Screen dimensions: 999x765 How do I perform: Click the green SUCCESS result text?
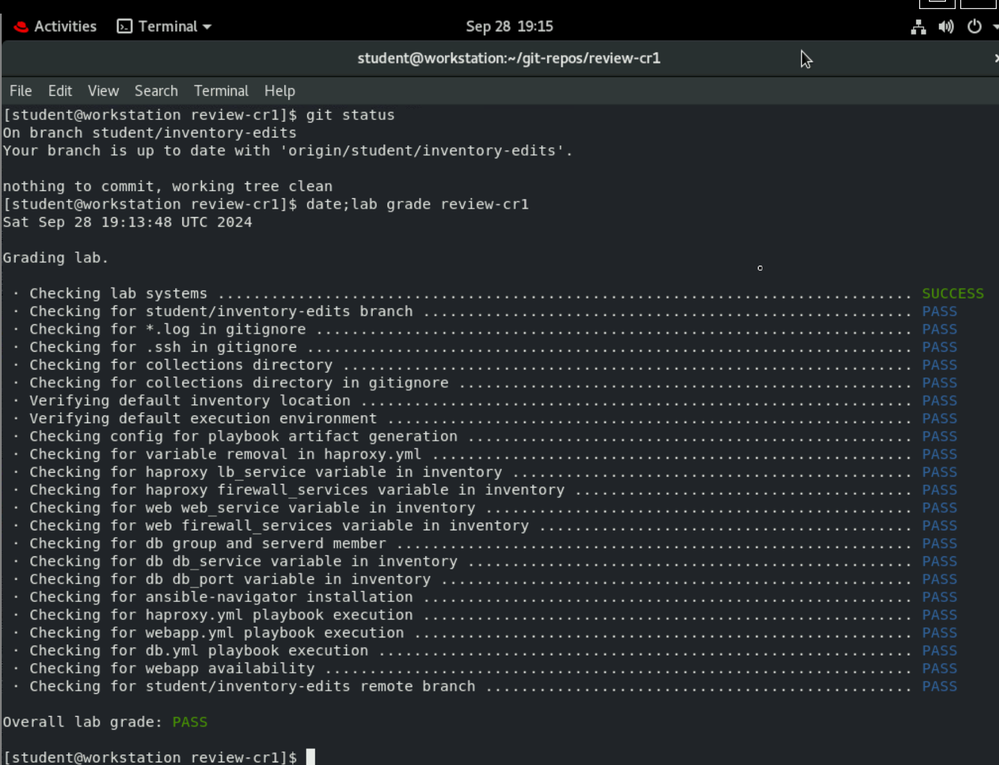[x=952, y=294]
